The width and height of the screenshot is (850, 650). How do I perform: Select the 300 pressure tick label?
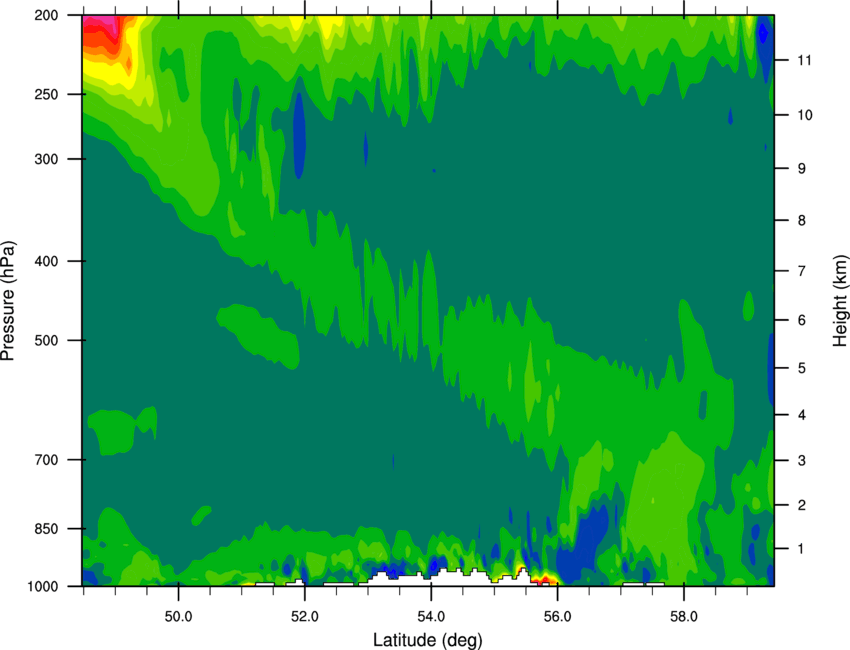[46, 159]
